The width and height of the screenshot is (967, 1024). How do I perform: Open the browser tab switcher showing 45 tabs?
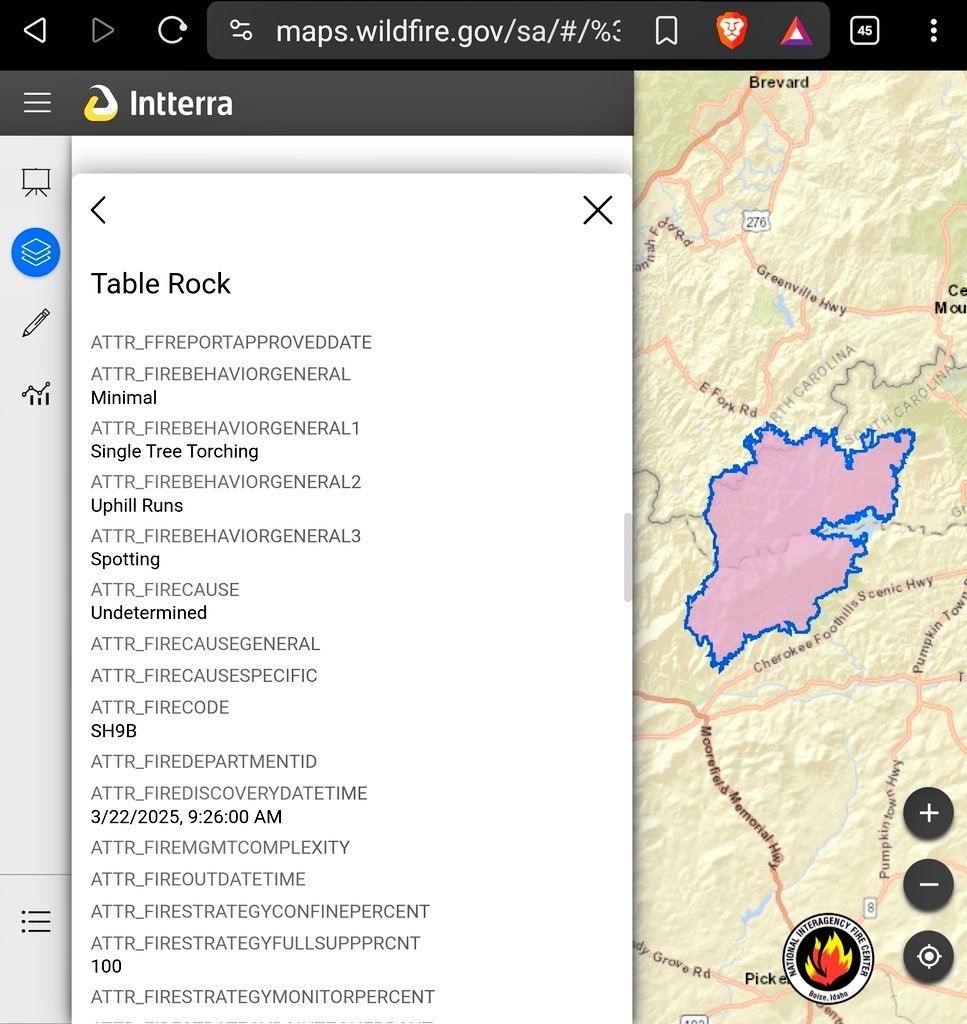point(864,30)
